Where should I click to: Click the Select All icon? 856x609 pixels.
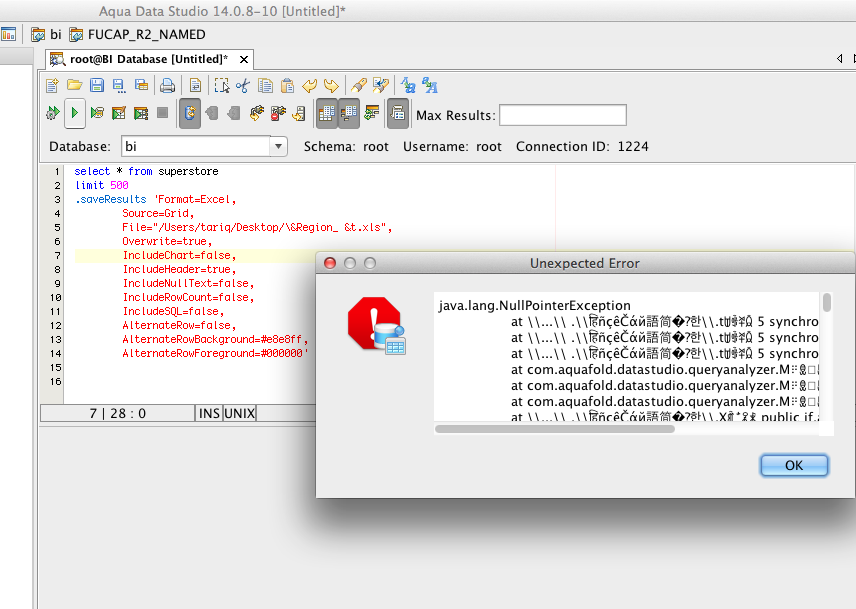222,85
